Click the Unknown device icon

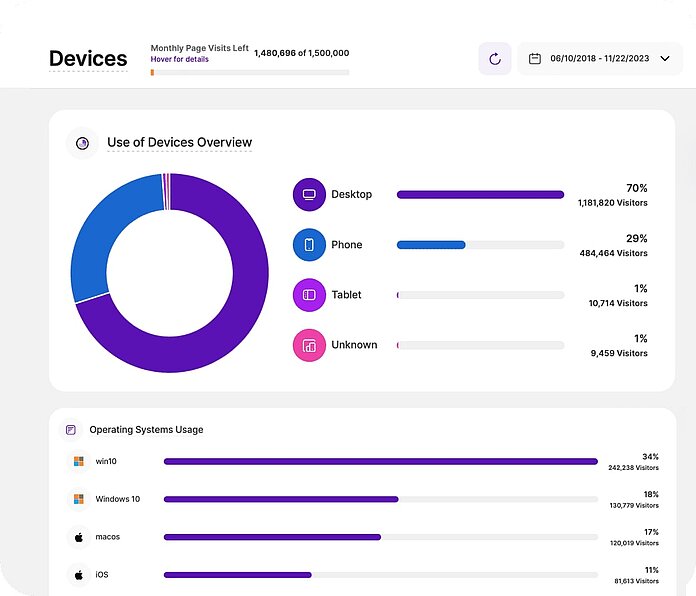click(309, 345)
